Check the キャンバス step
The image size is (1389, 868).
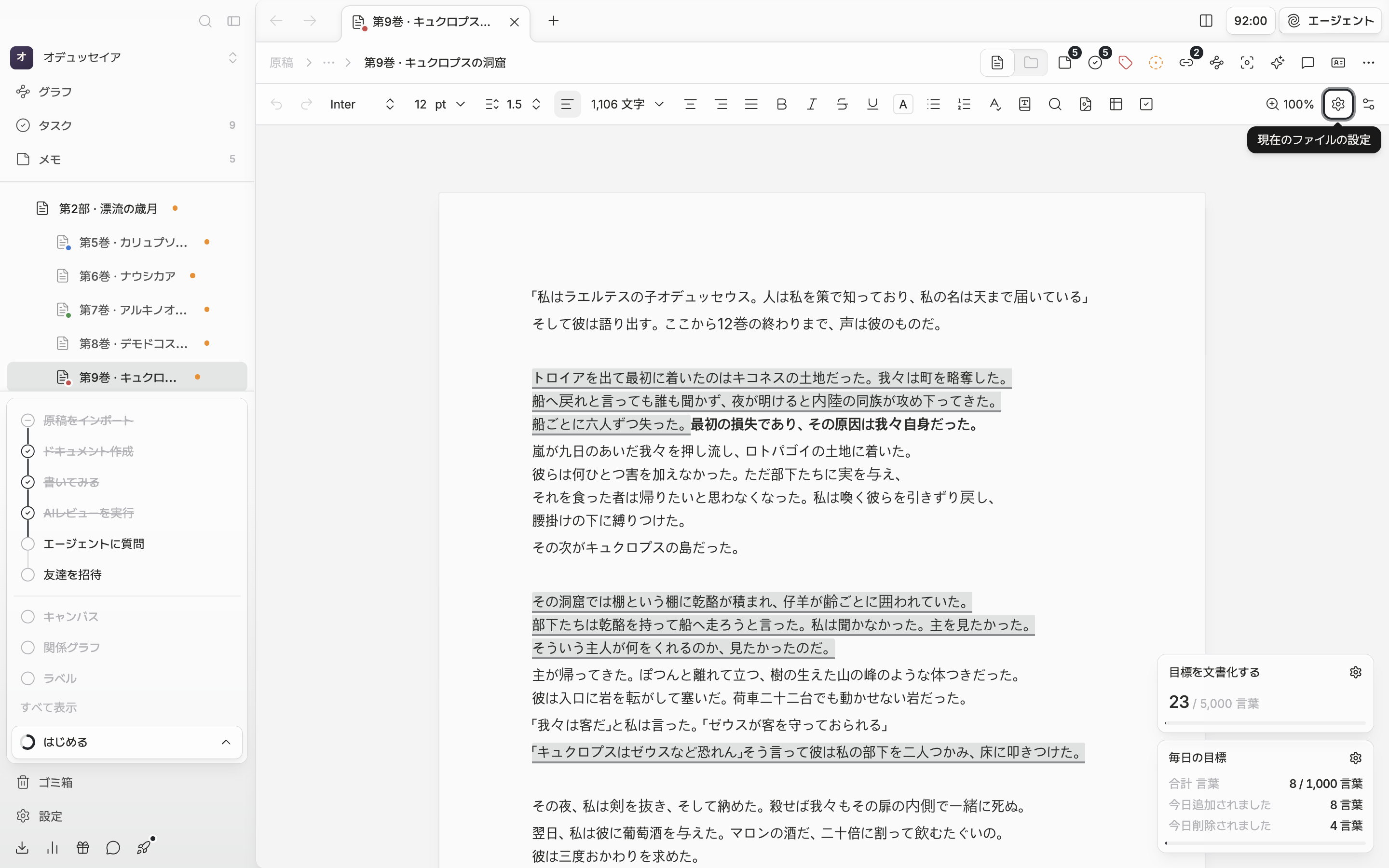[x=27, y=617]
